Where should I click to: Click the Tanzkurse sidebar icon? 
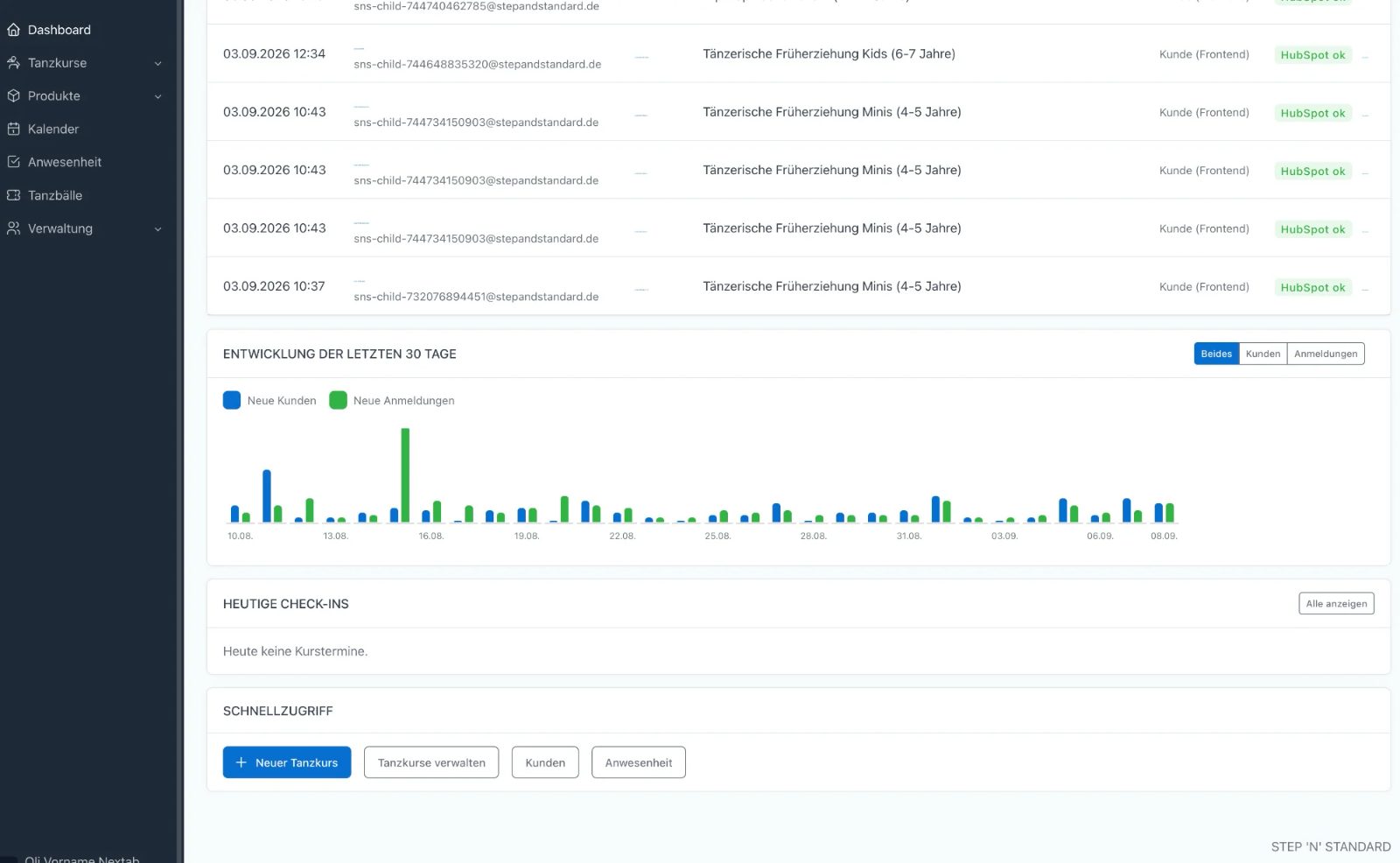coord(13,63)
